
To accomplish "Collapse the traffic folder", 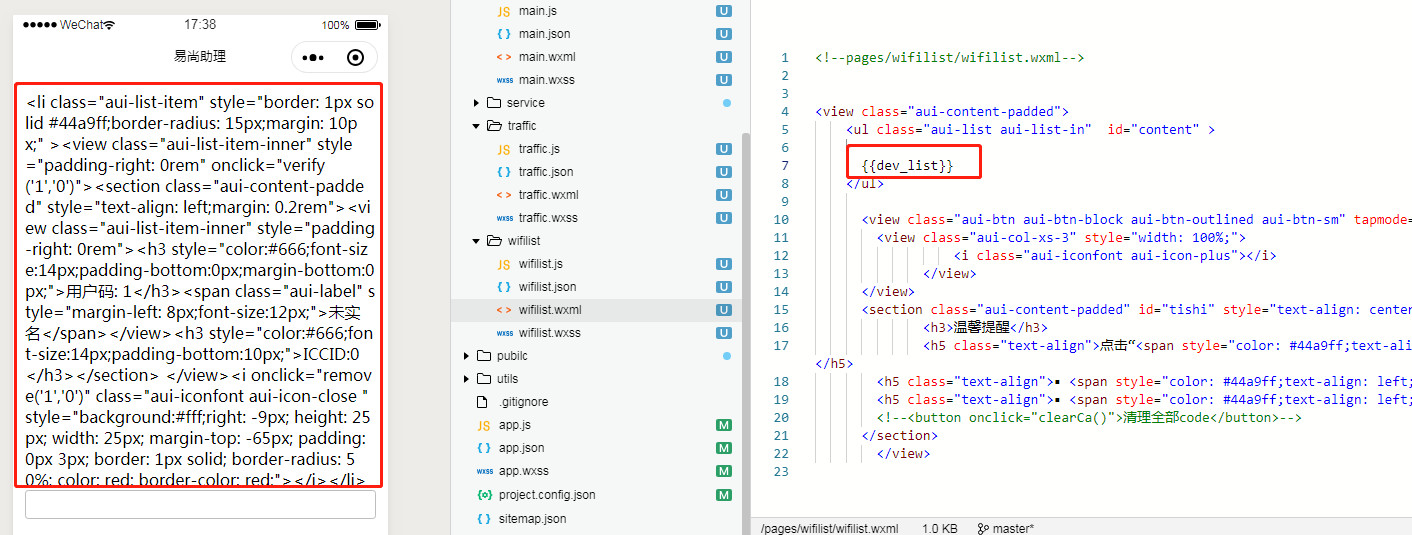I will [x=477, y=126].
